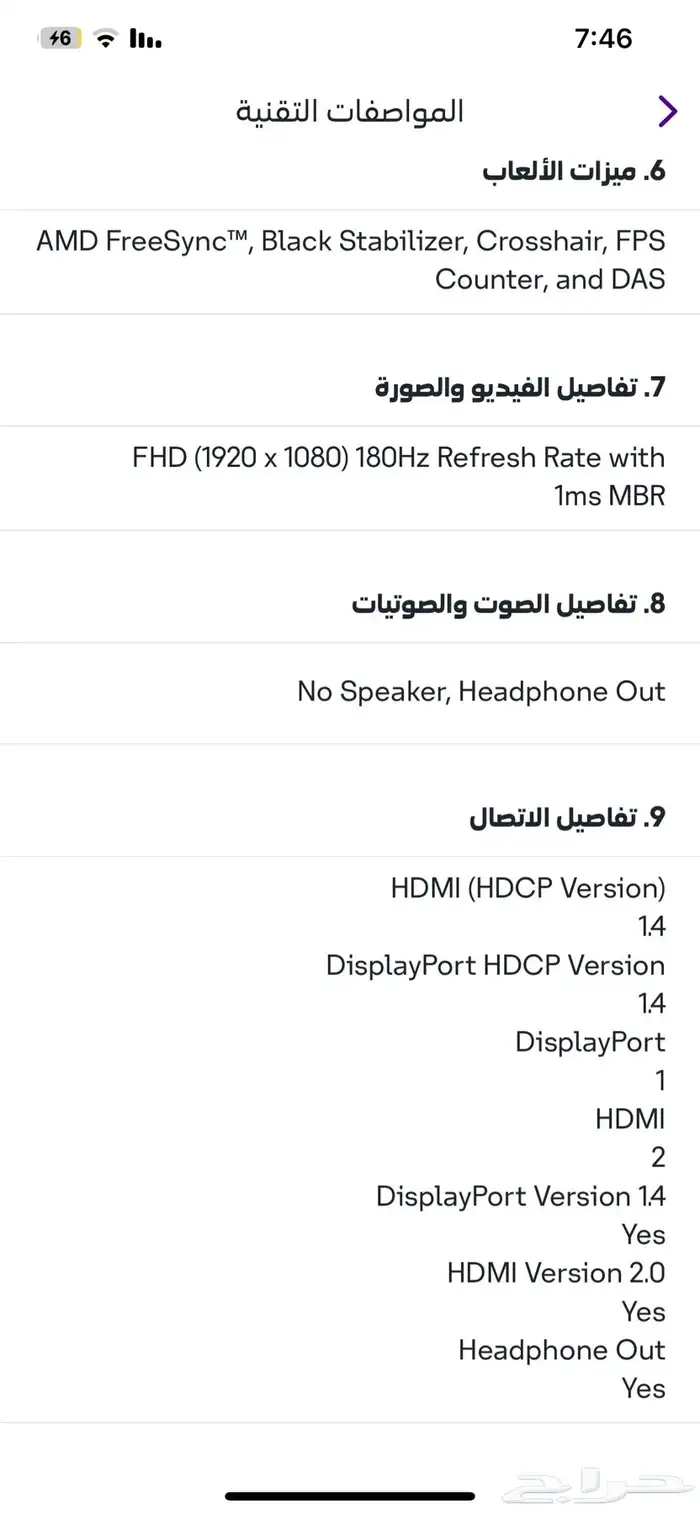
Task: Tap the AMD FreeSync gaming features text
Action: coord(350,260)
